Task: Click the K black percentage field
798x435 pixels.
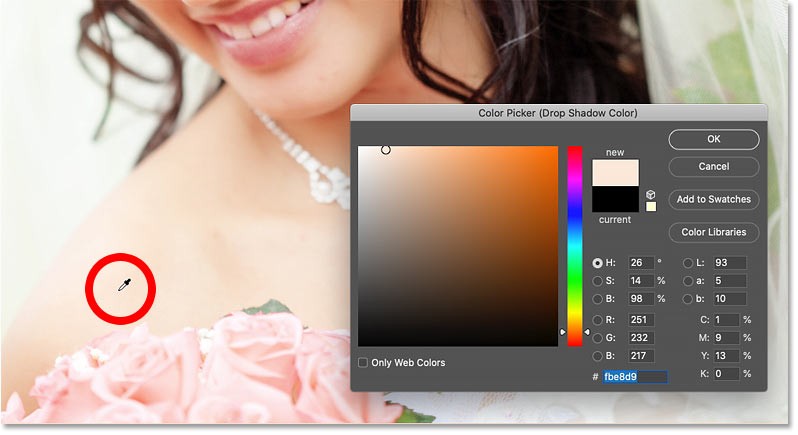Action: [726, 374]
